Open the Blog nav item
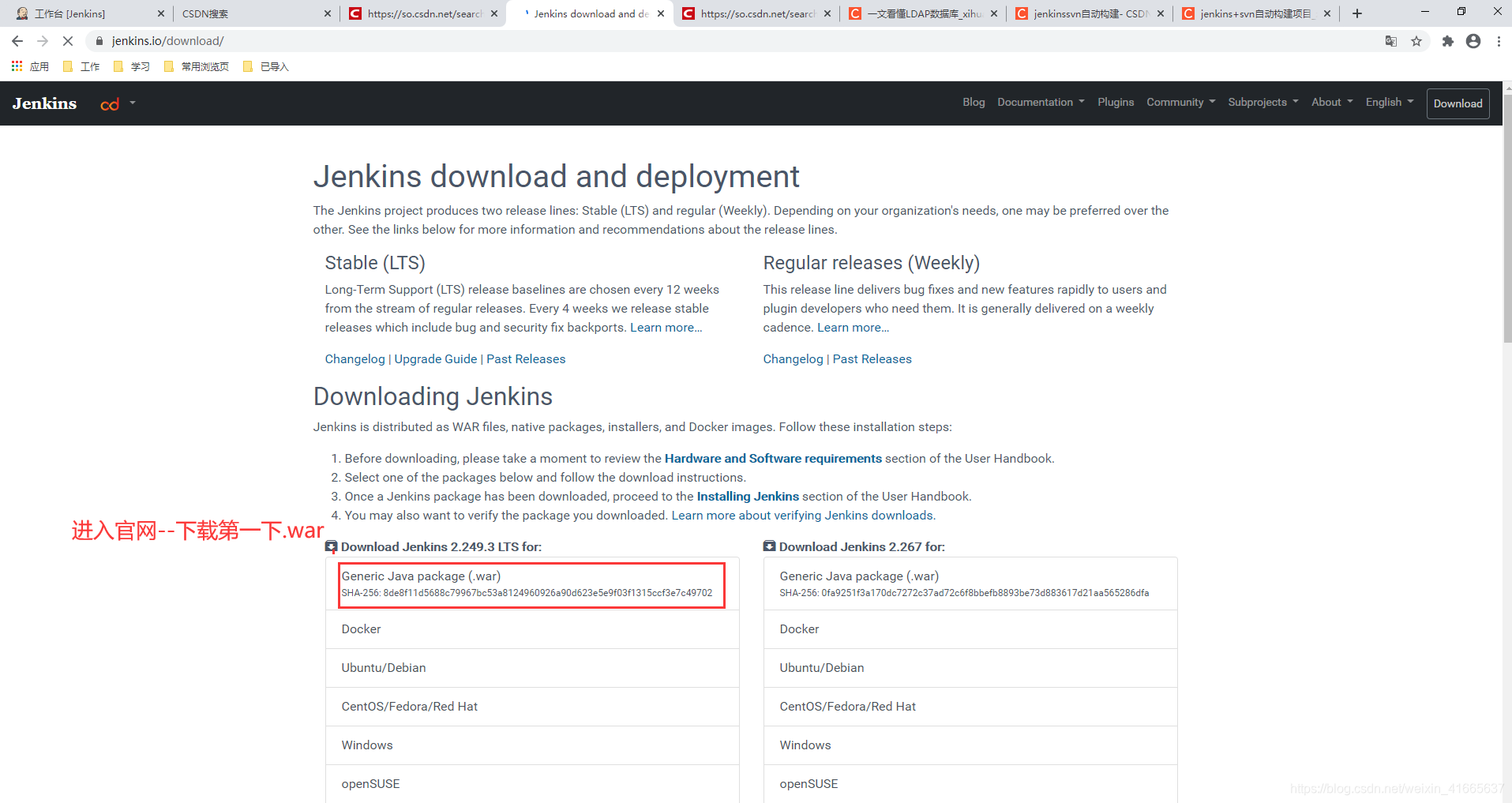The height and width of the screenshot is (803, 1512). coord(974,102)
